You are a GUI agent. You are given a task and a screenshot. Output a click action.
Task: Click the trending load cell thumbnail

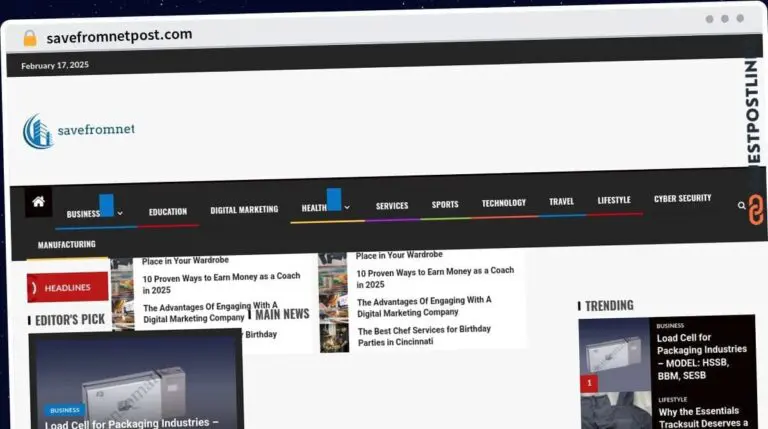point(614,356)
